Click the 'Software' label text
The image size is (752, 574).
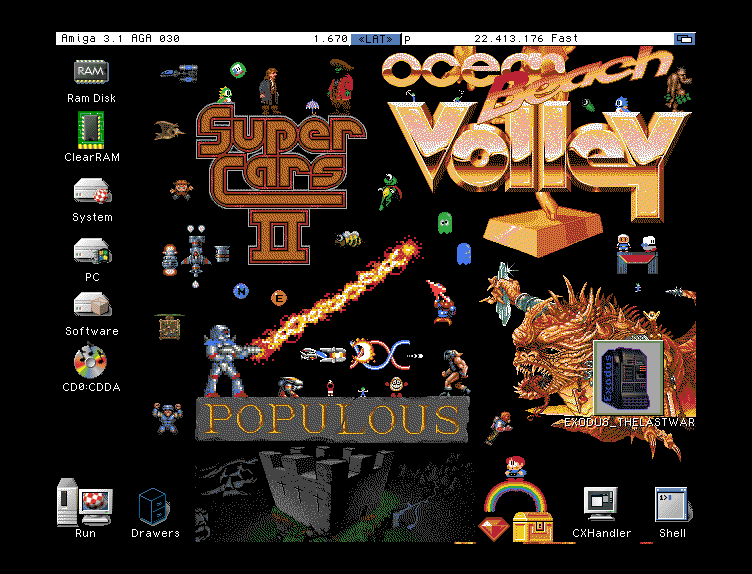point(92,331)
